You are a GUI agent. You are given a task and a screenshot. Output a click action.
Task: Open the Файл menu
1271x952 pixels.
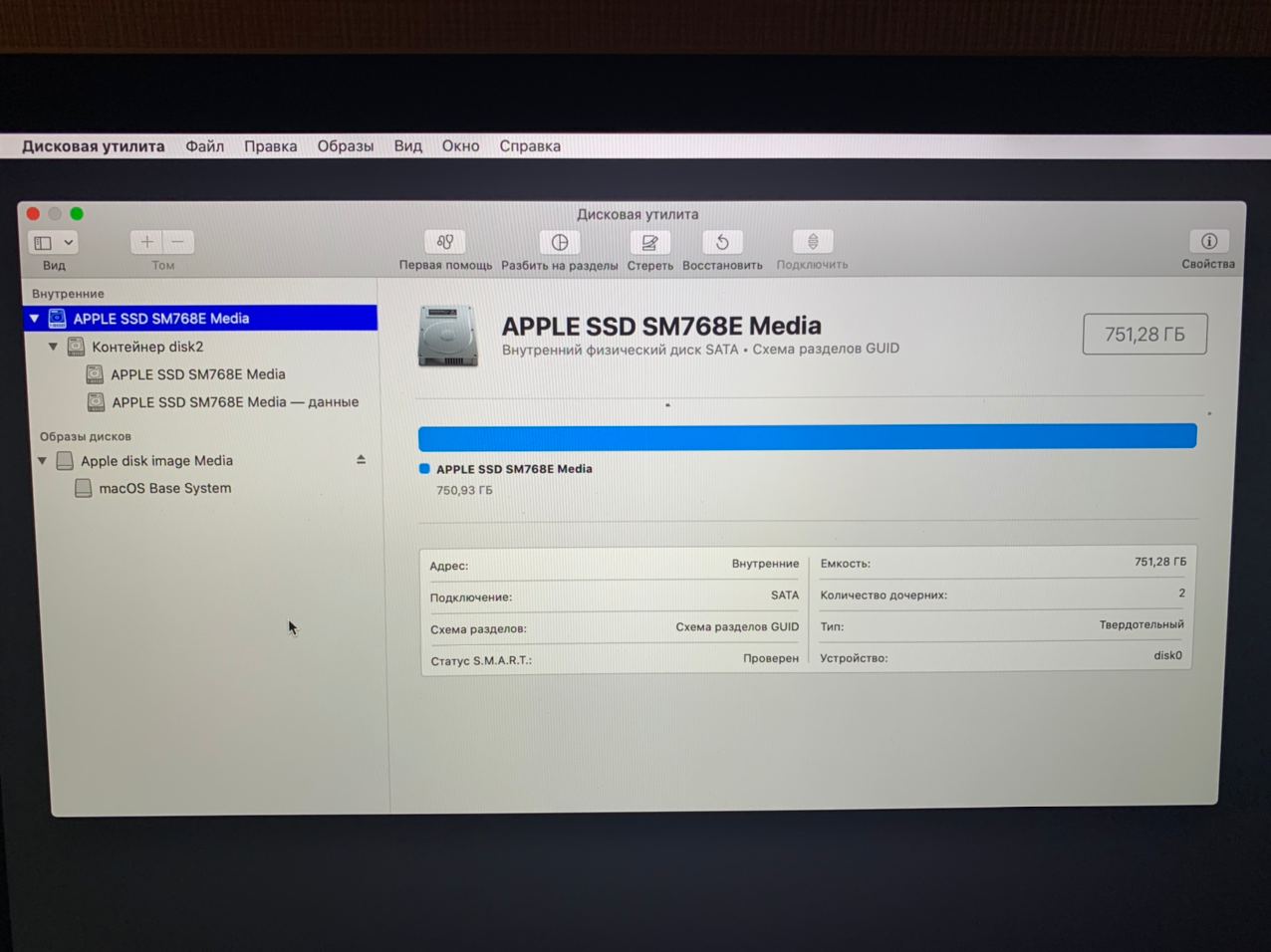(204, 146)
